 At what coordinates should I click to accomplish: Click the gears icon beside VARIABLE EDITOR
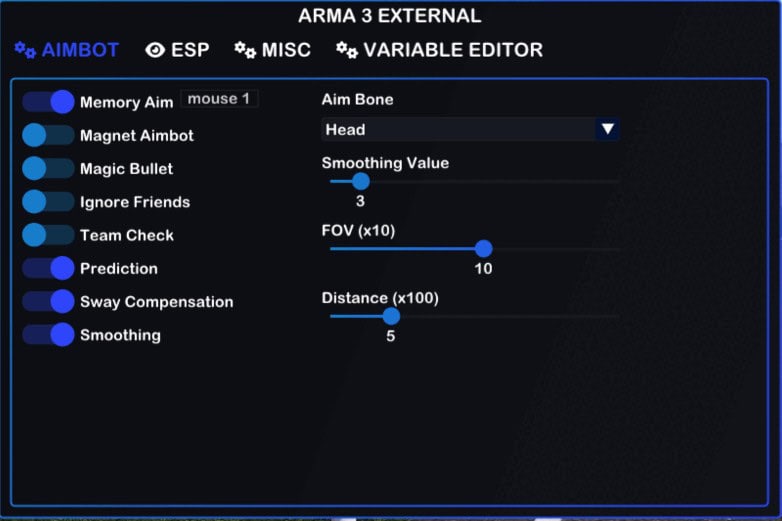coord(347,50)
